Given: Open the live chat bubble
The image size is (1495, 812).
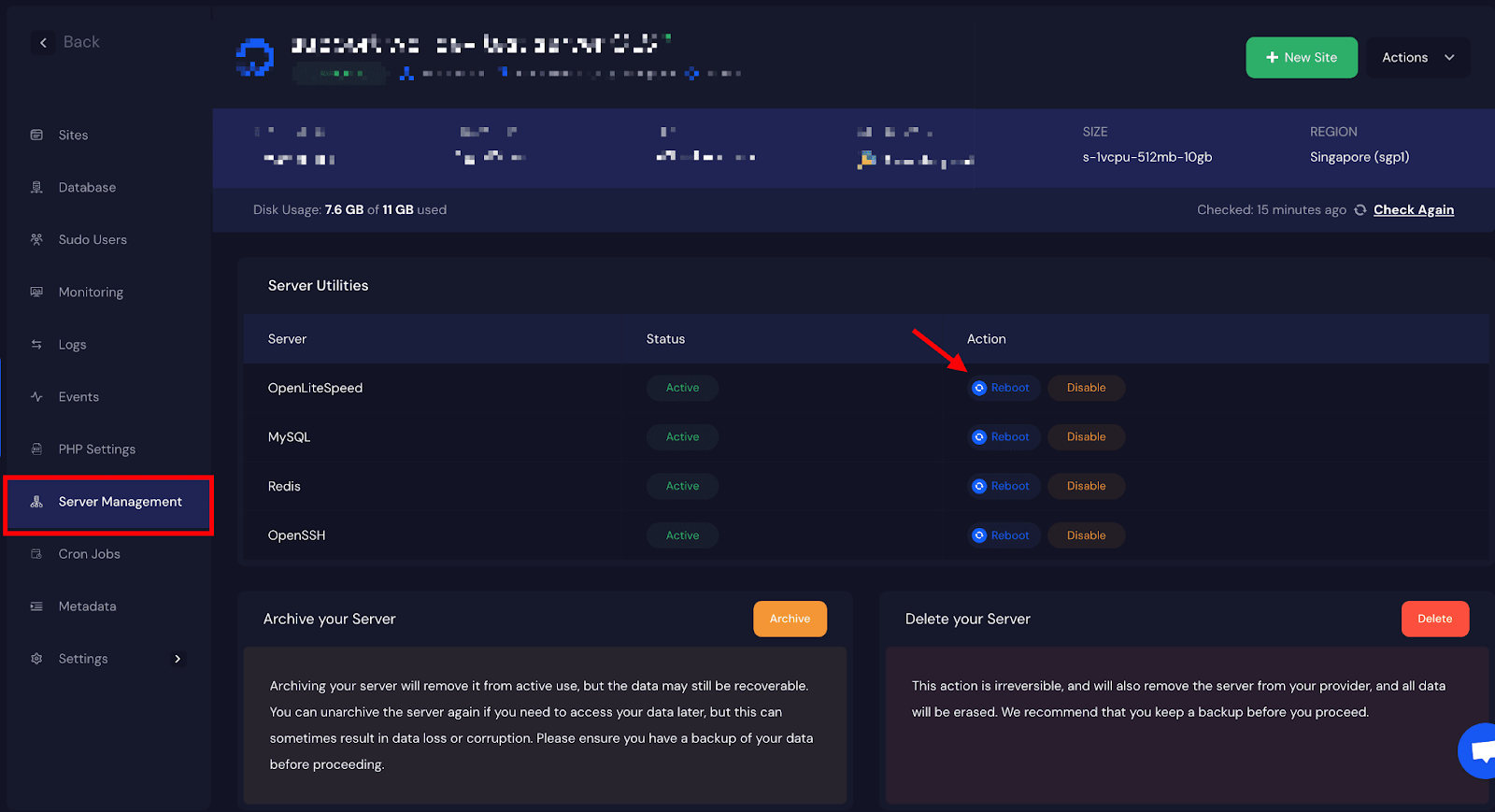Looking at the screenshot, I should pyautogui.click(x=1478, y=750).
